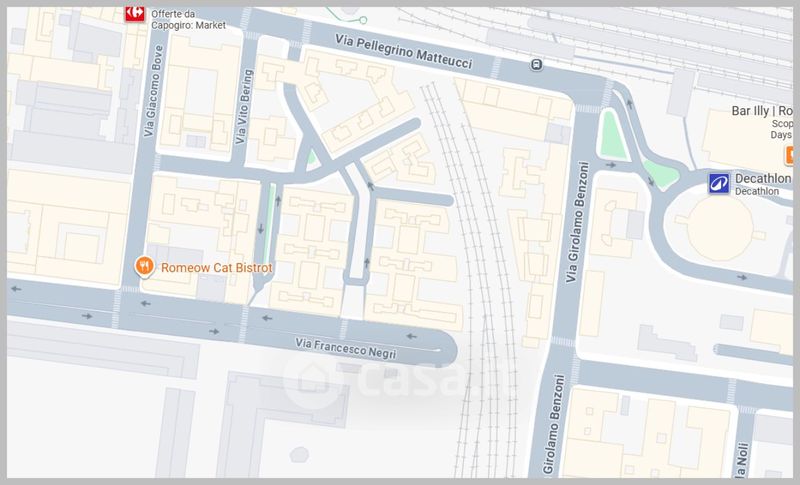Click the Via Vito Bering street label
The width and height of the screenshot is (800, 485).
pos(239,117)
